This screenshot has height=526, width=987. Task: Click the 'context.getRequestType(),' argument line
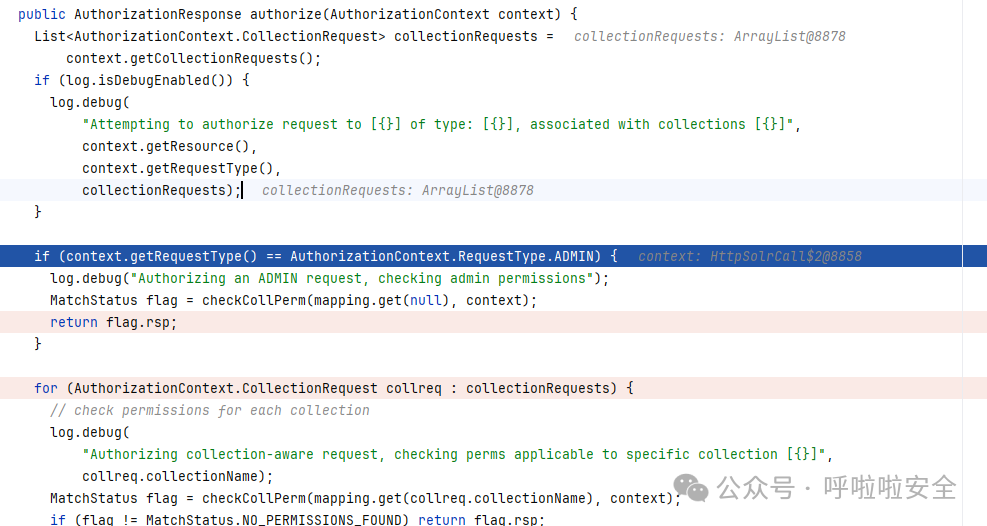click(181, 169)
